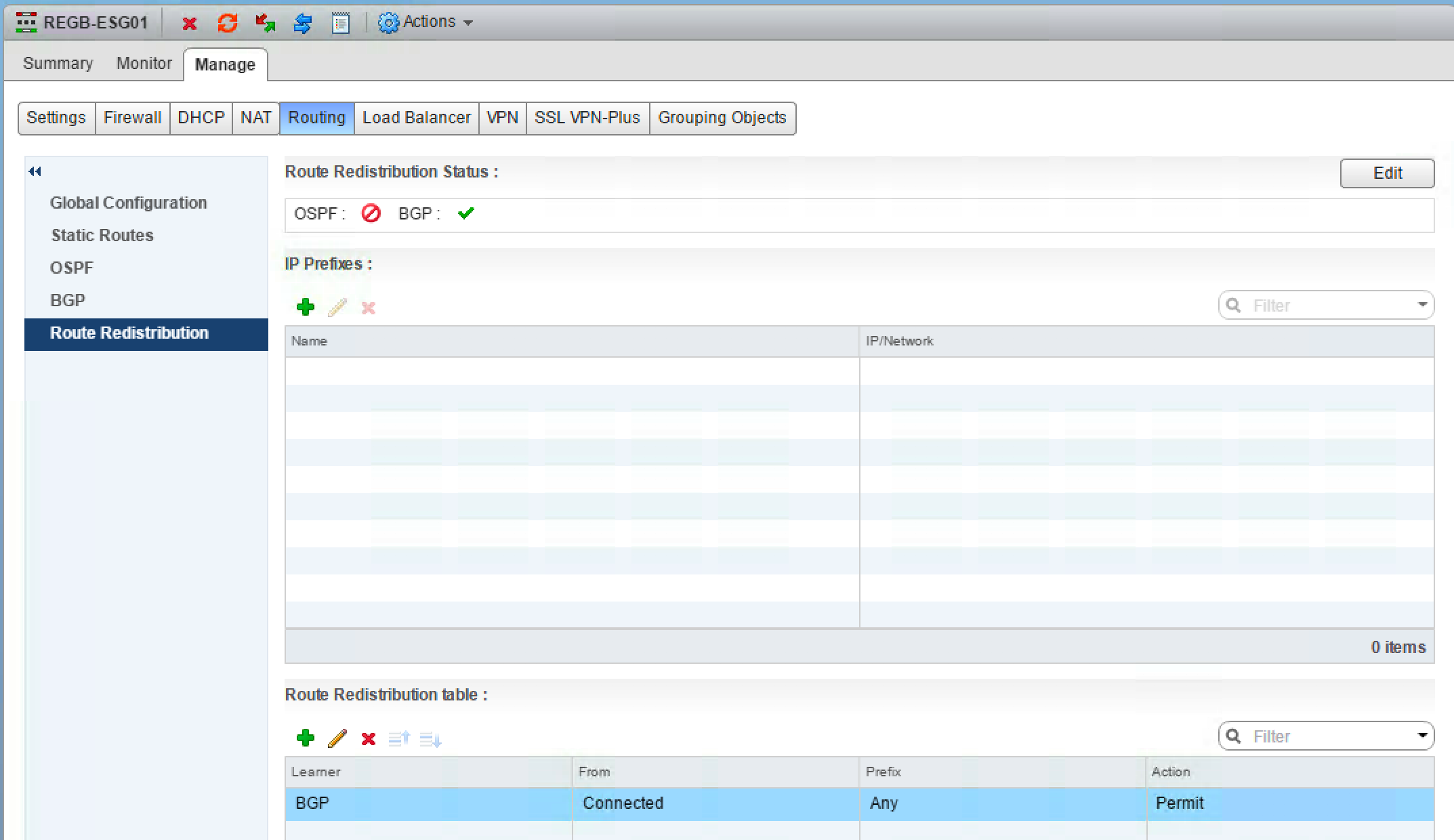The height and width of the screenshot is (840, 1454).
Task: Expand IP Prefixes filter dropdown arrow
Action: click(1422, 305)
